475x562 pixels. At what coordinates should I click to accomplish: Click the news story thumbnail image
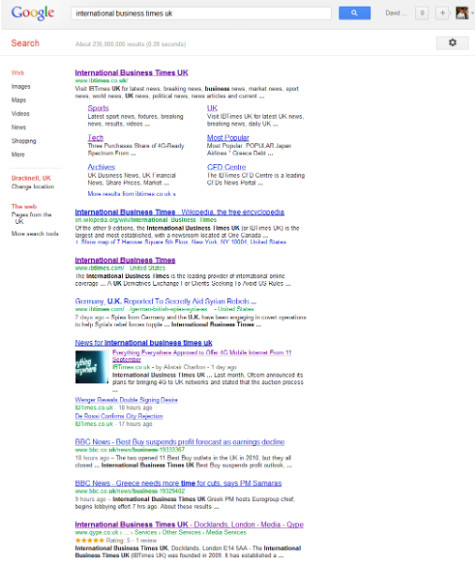[x=91, y=367]
